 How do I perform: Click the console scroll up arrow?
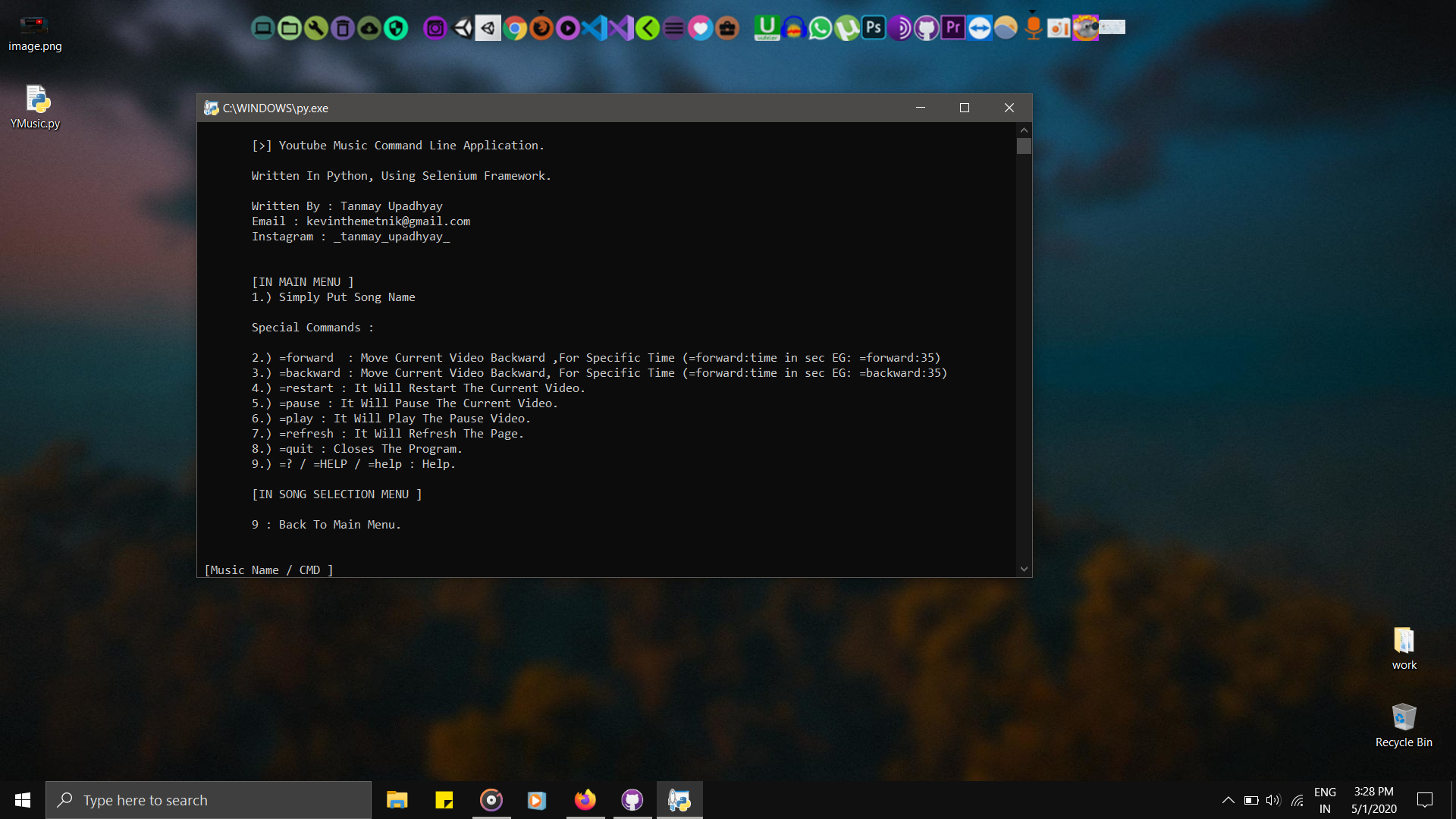pos(1024,130)
